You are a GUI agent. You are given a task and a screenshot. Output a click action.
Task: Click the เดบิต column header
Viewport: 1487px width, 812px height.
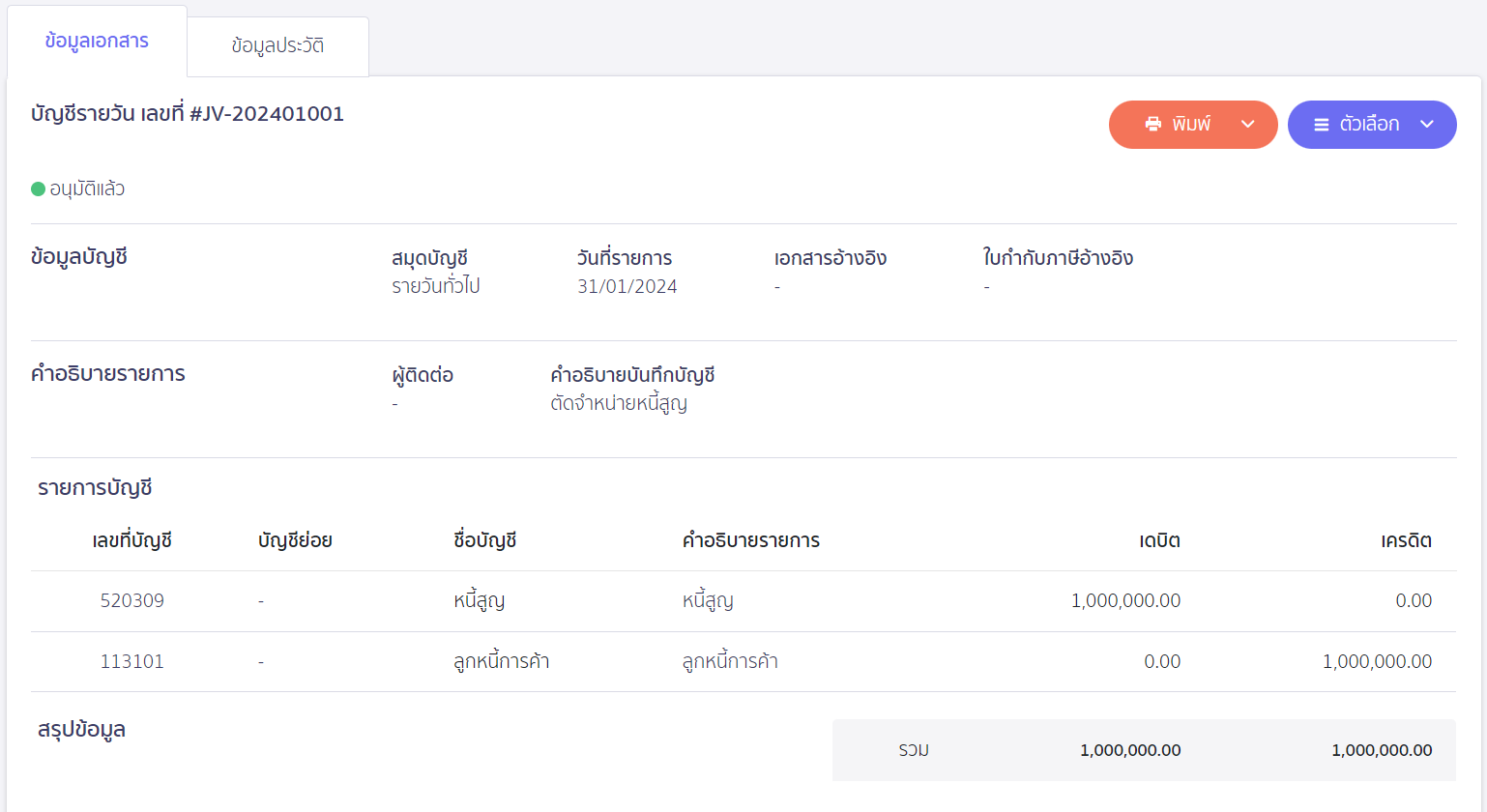point(1159,540)
